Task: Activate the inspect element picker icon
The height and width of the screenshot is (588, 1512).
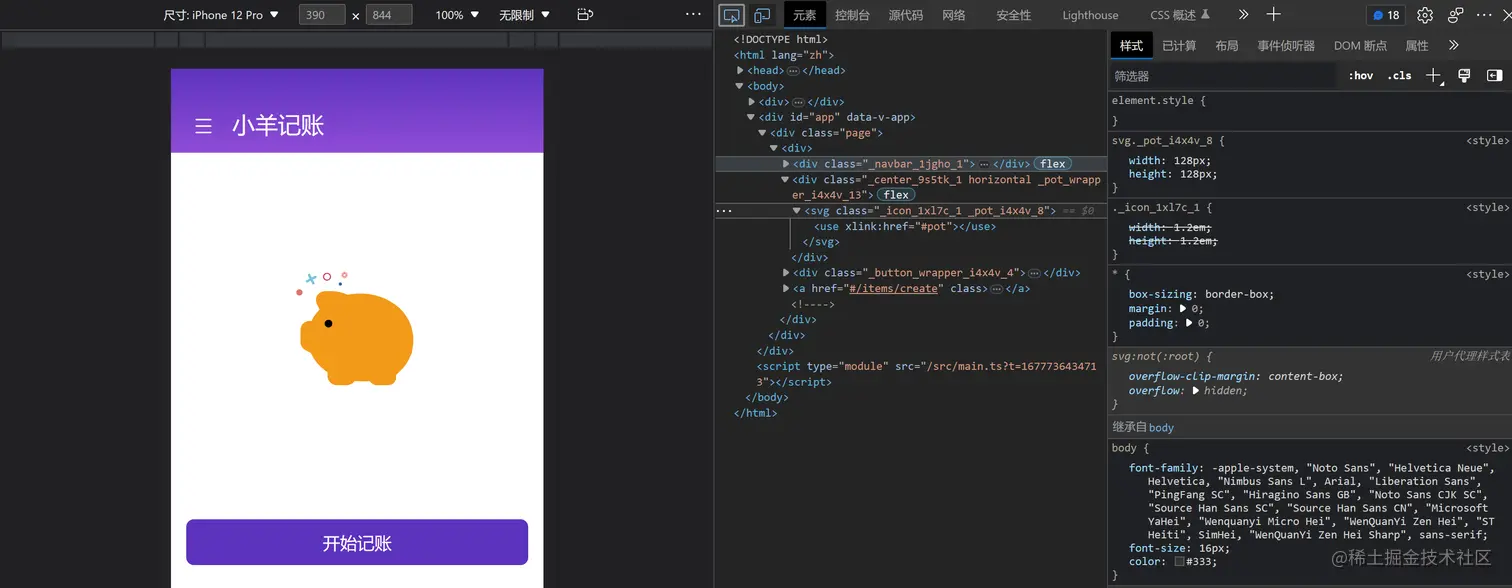Action: tap(732, 15)
